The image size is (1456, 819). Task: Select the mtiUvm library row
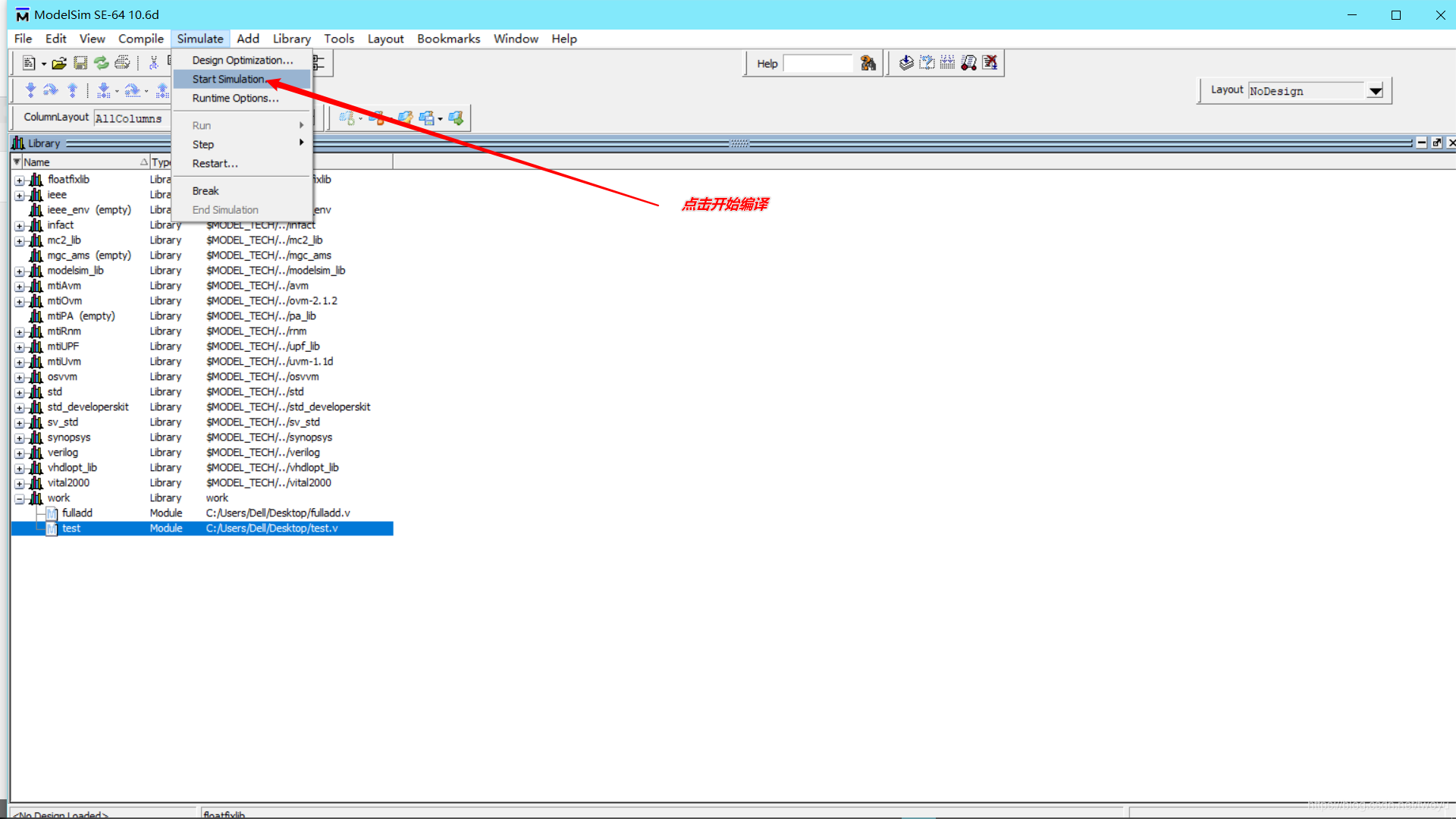202,362
